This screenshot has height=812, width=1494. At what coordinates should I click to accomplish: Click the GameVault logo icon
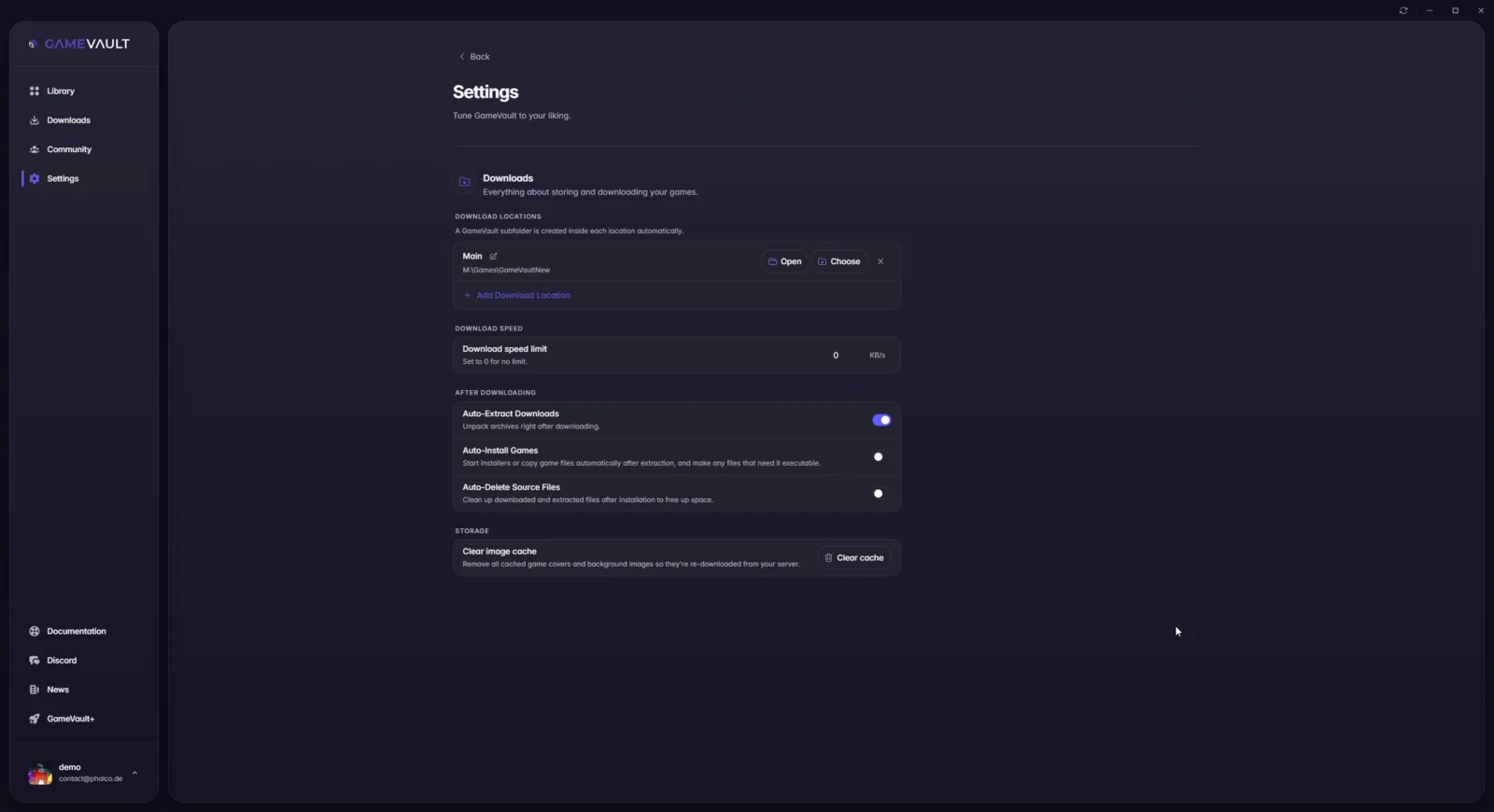(34, 44)
